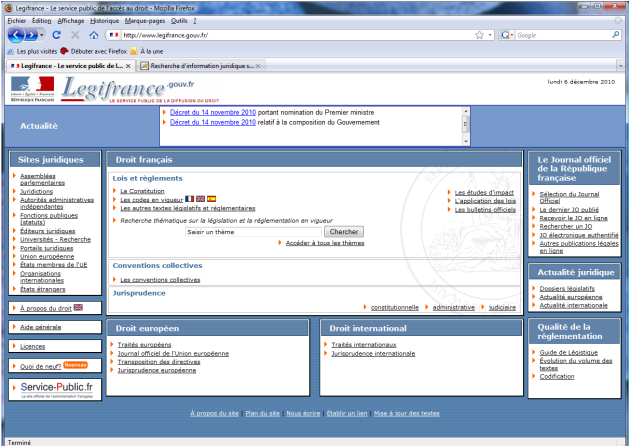Open the Nous écrire footer link

(x=303, y=413)
